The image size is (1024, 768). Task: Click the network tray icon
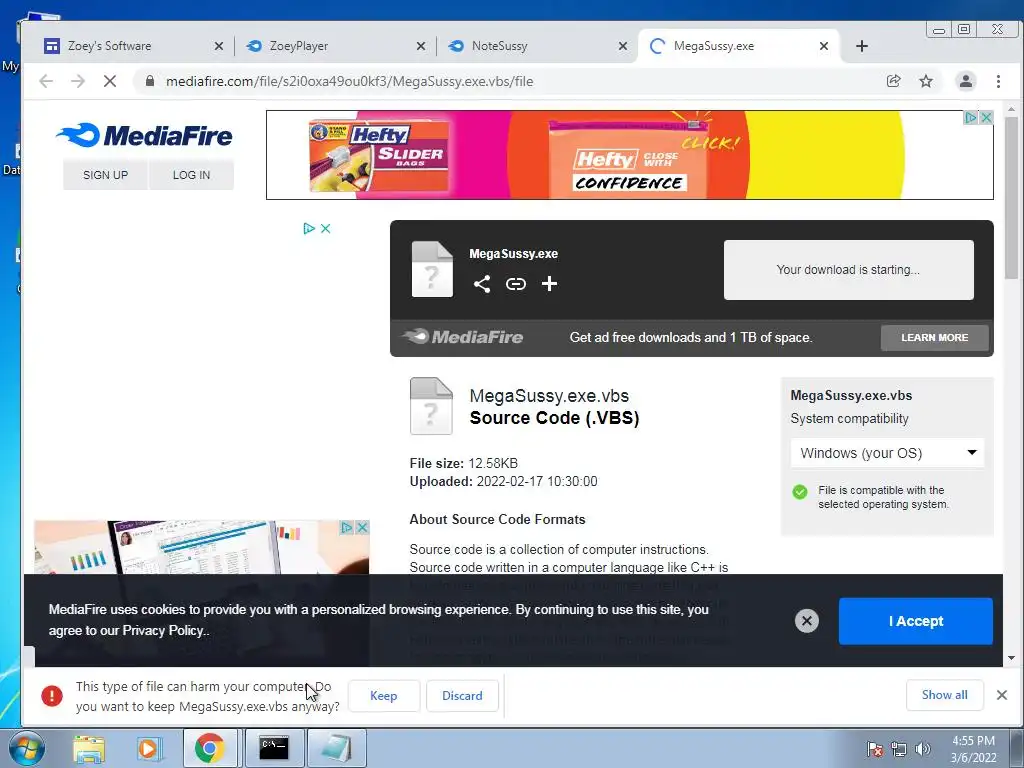[x=899, y=749]
